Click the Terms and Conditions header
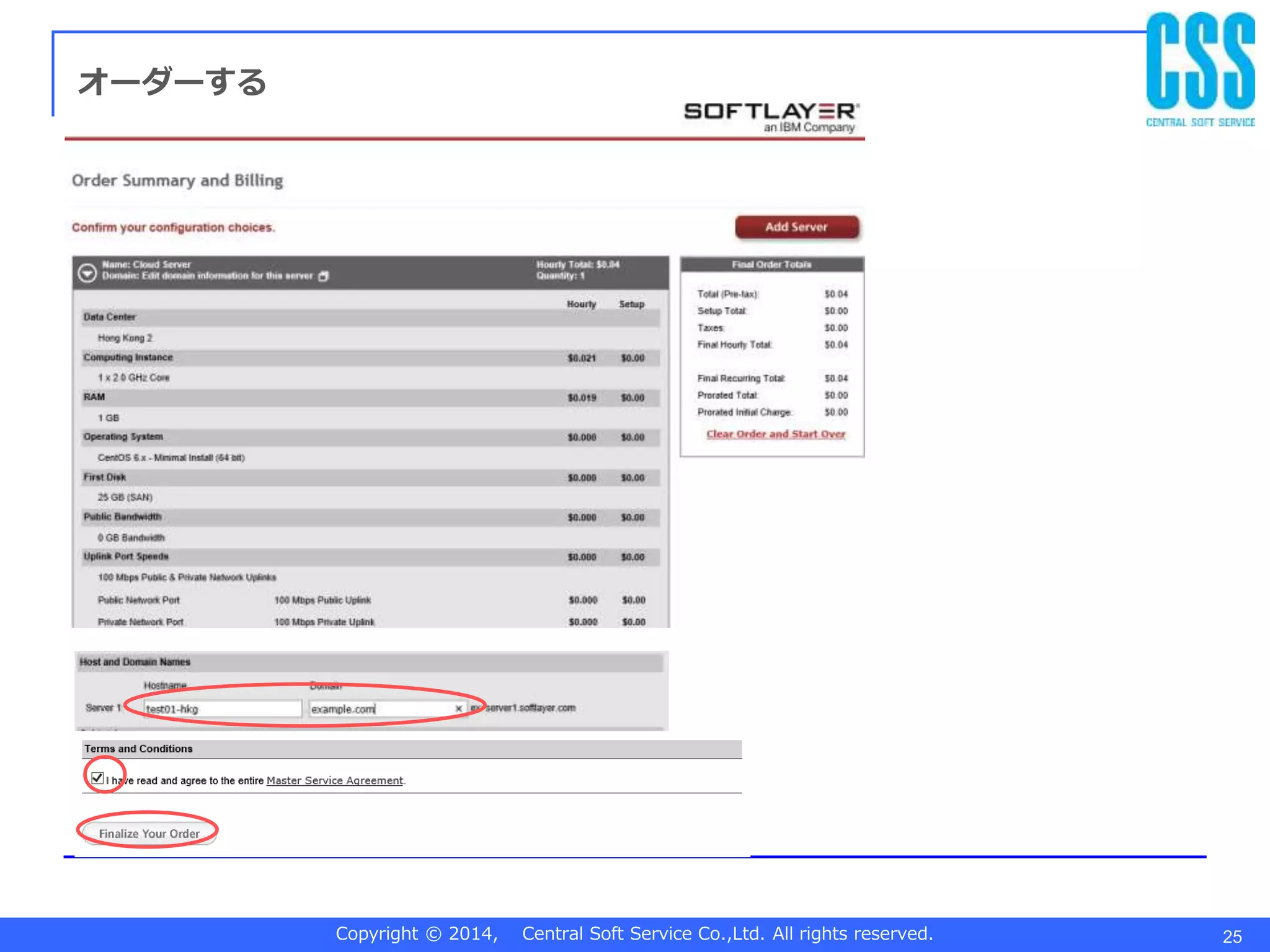 (x=412, y=749)
